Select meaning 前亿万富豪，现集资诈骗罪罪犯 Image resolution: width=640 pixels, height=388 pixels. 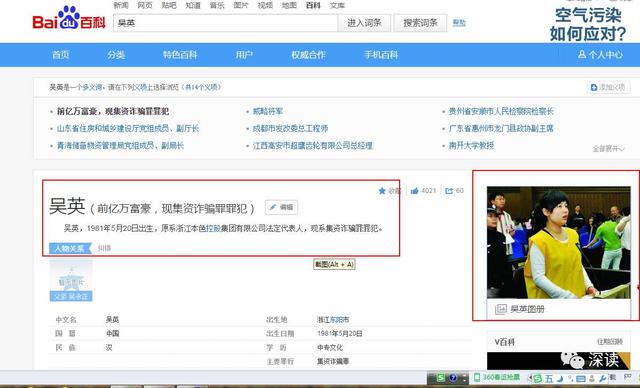(113, 111)
